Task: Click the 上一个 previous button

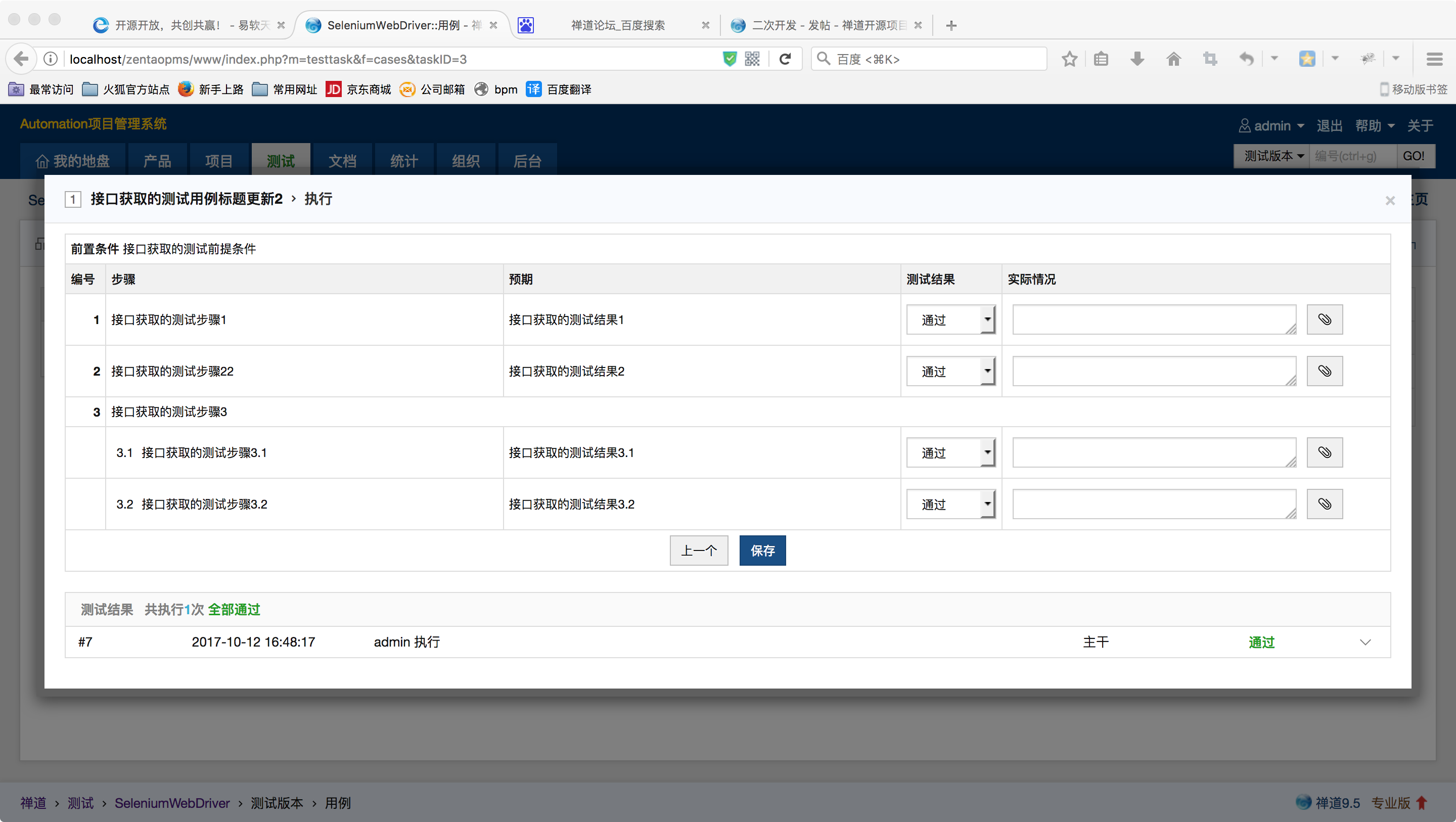Action: click(699, 550)
